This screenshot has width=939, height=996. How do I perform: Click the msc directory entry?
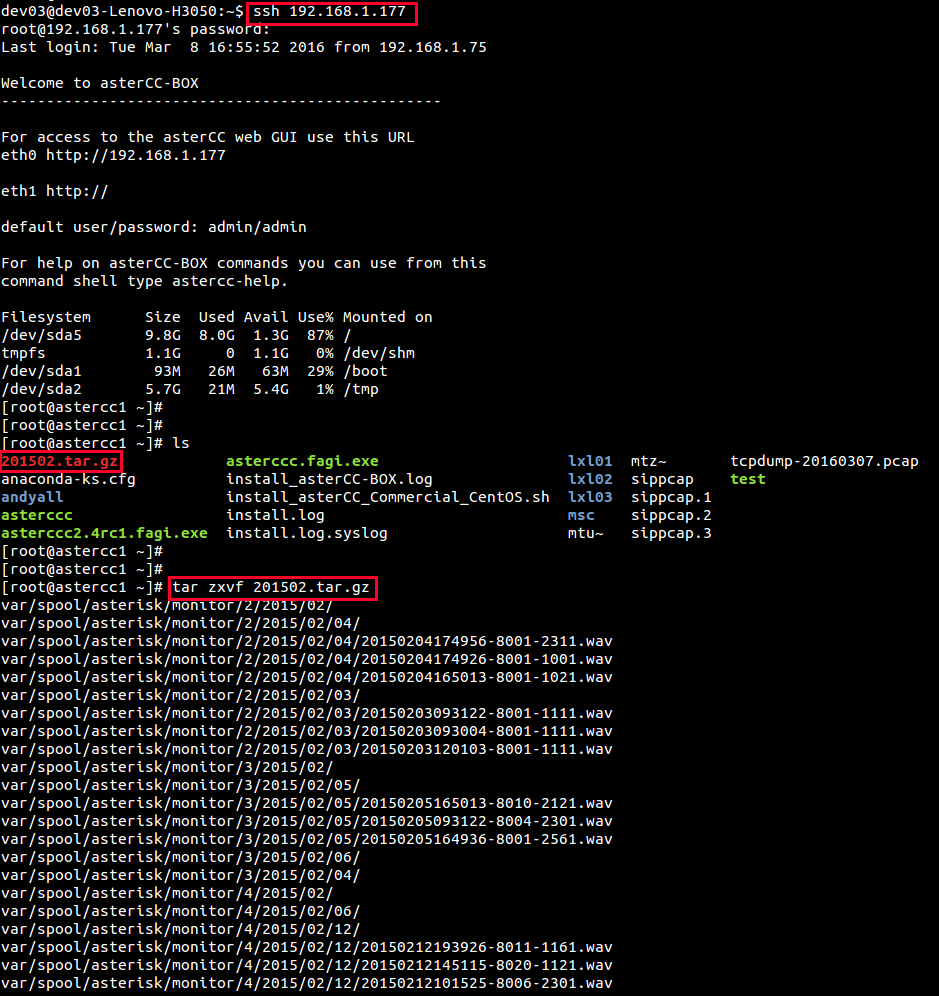point(581,515)
